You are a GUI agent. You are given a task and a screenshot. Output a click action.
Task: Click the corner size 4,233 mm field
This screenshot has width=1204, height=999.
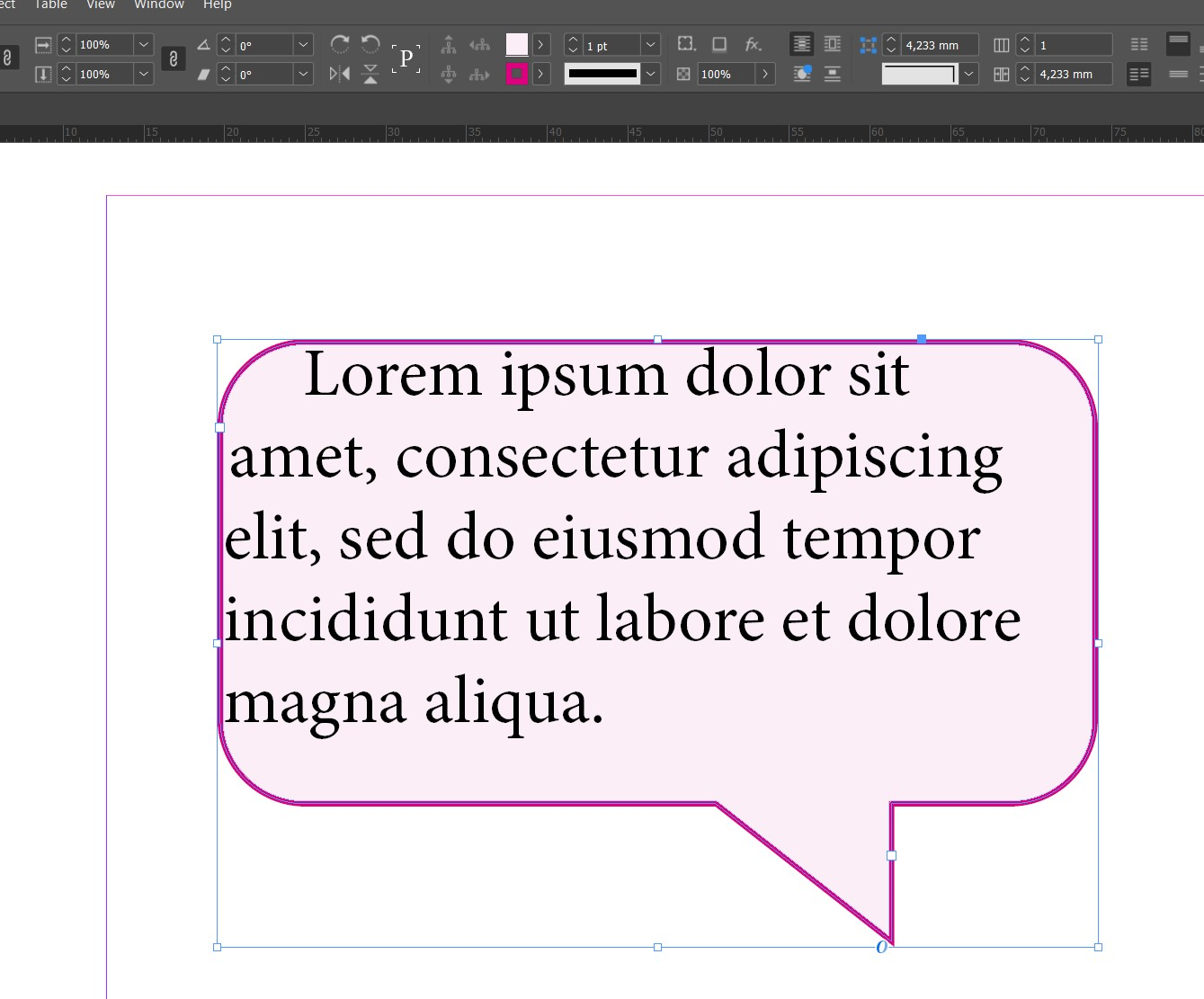[941, 45]
